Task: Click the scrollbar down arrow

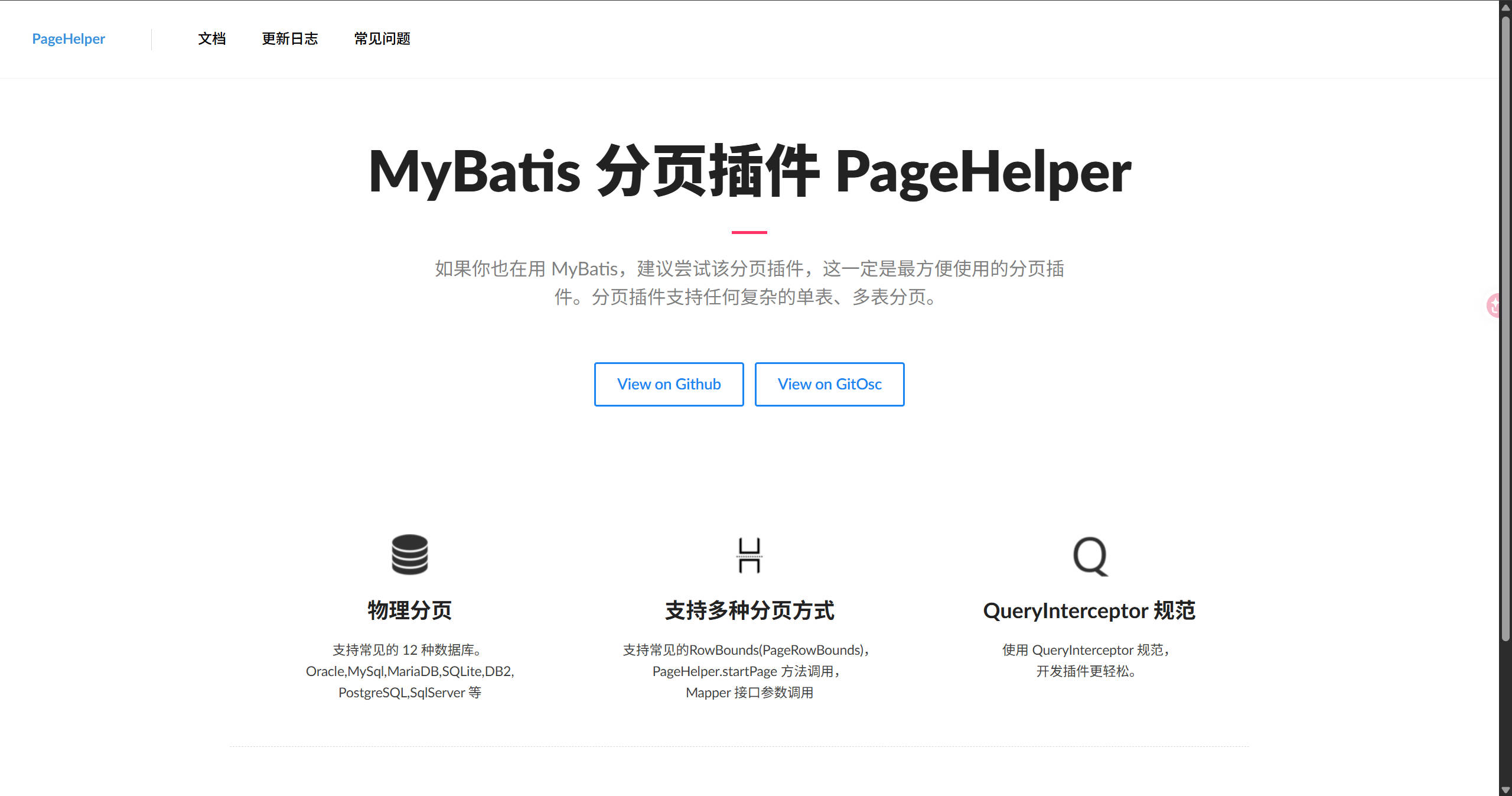Action: pos(1505,788)
